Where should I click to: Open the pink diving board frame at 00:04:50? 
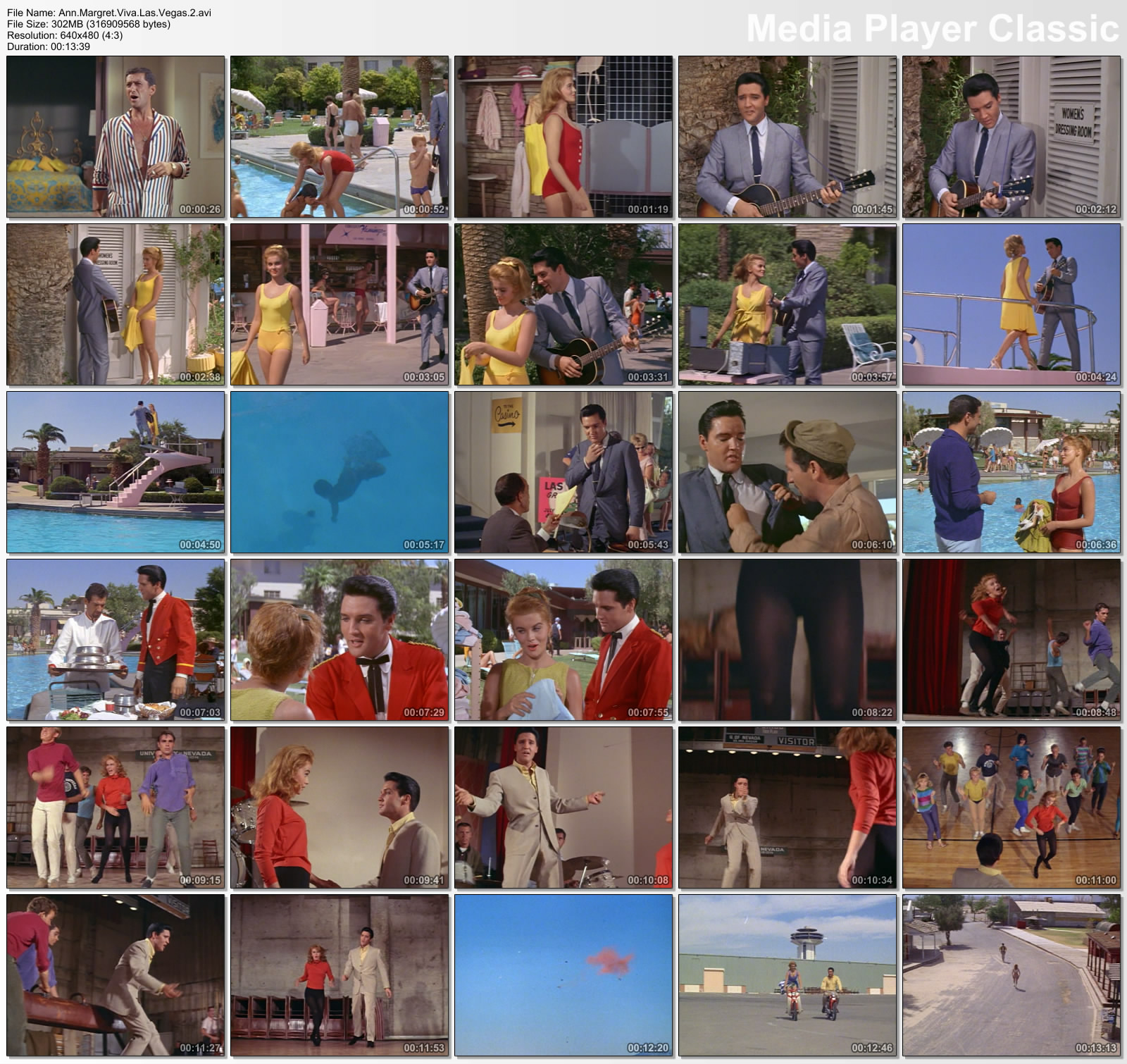[116, 472]
